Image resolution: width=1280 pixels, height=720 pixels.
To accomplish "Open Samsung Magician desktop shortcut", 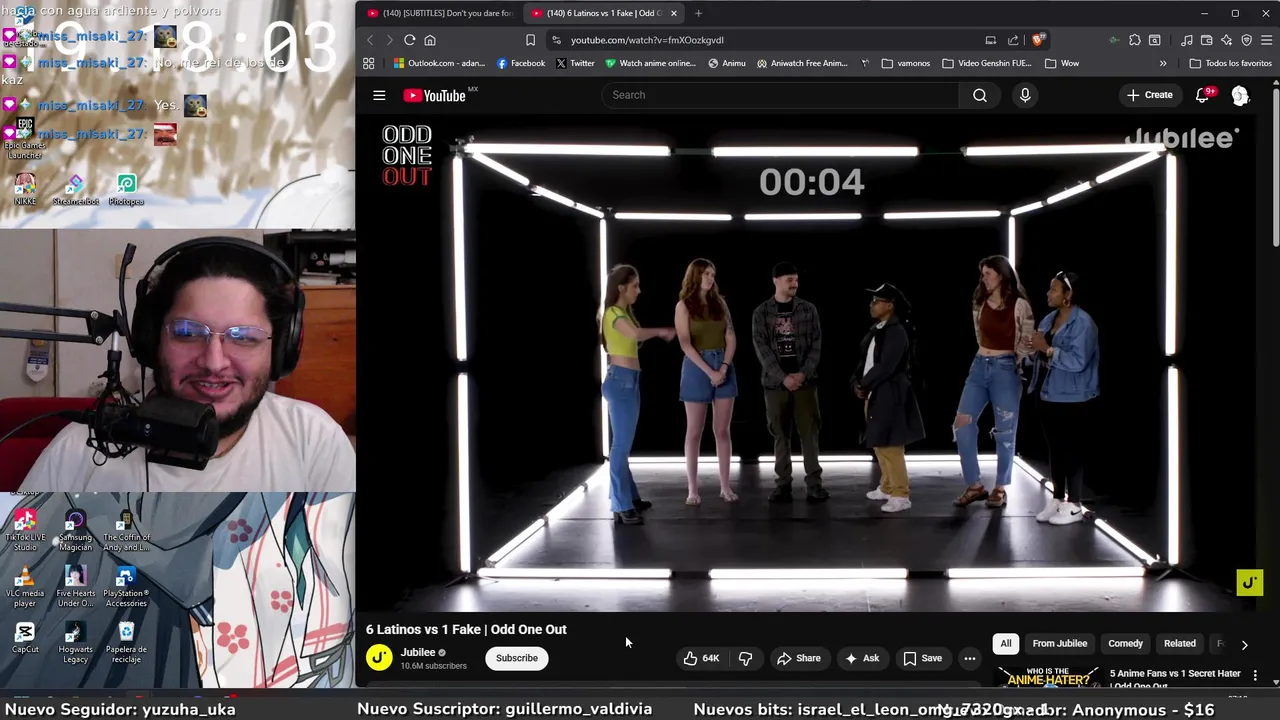I will 75,531.
